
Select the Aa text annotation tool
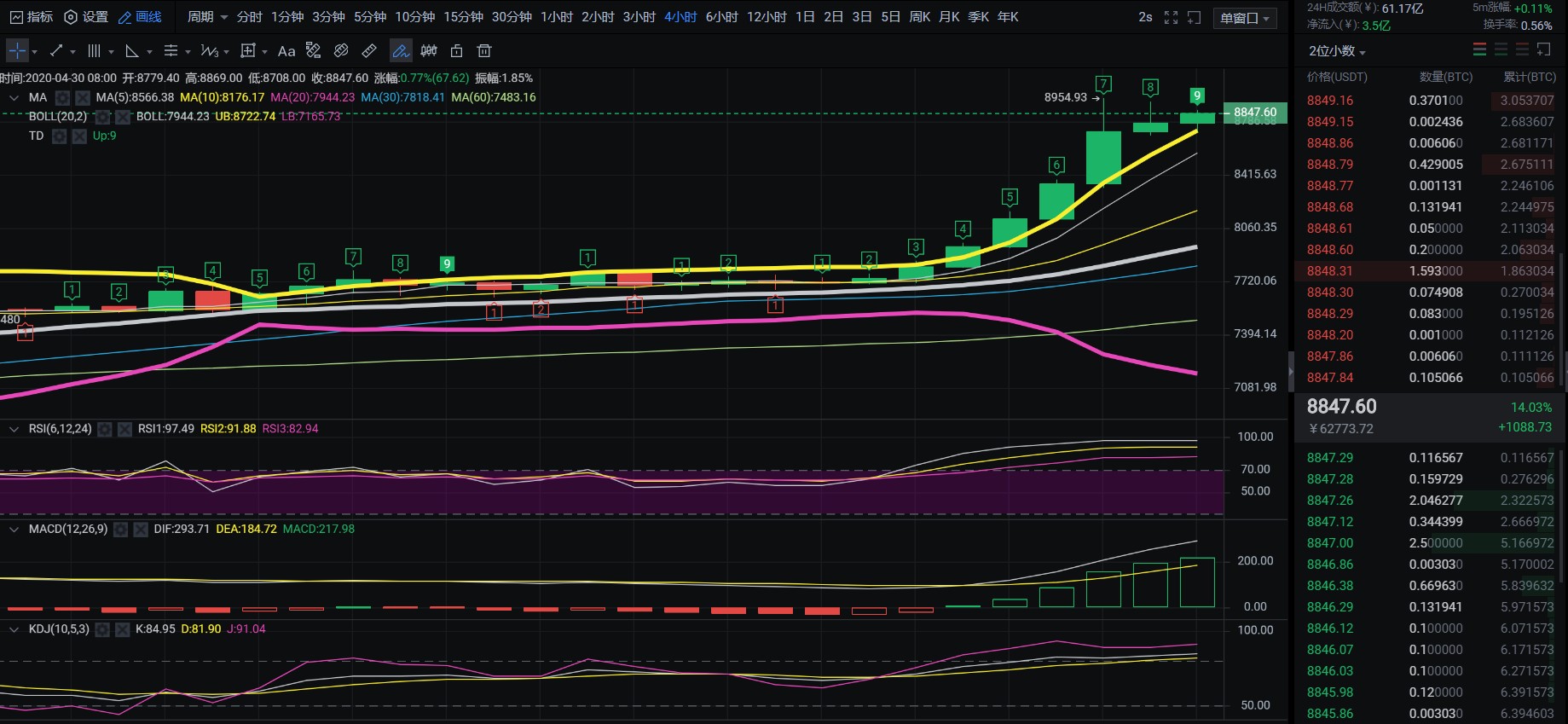coord(286,51)
